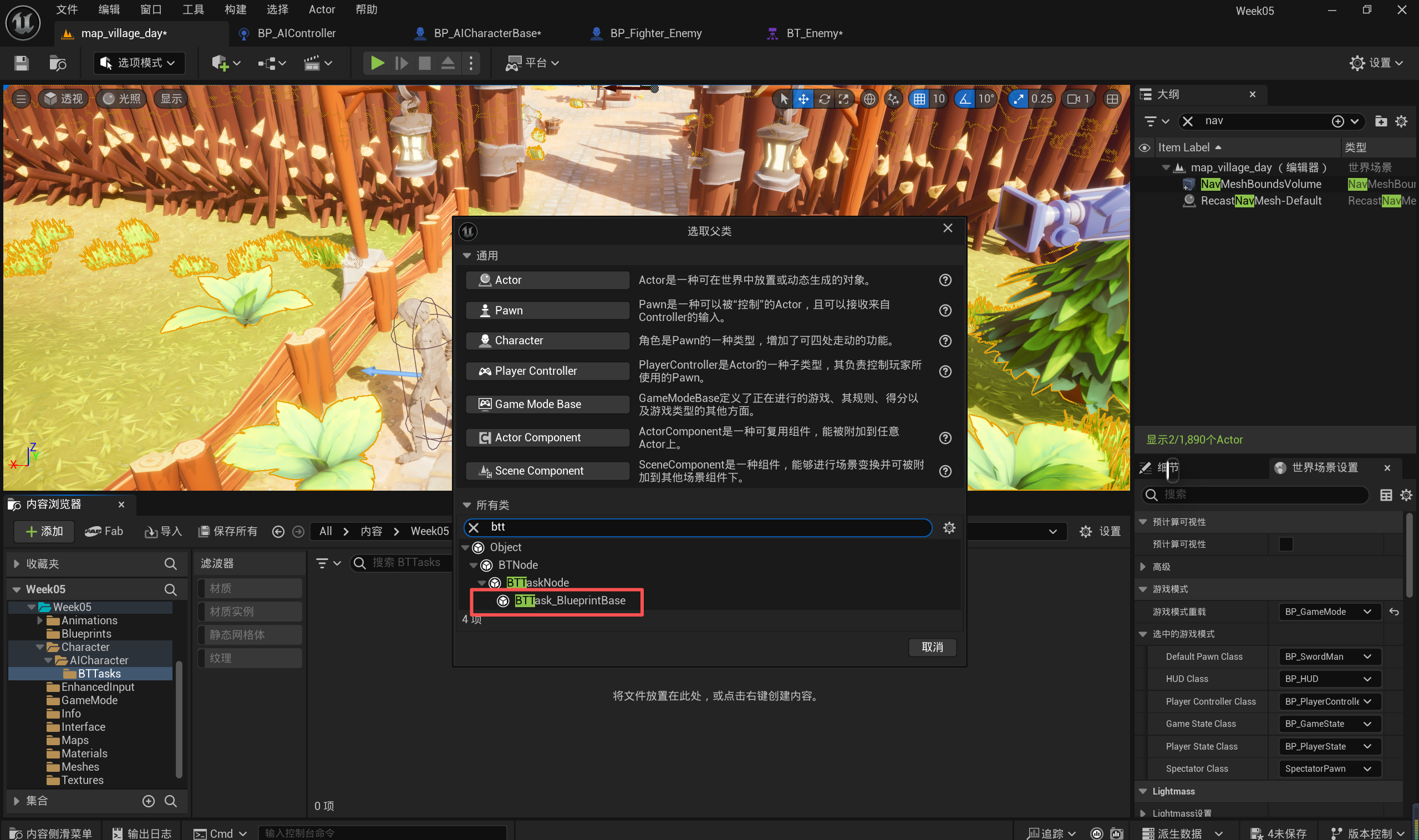Viewport: 1419px width, 840px height.
Task: Open the Default Pawn Class dropdown
Action: [x=1329, y=656]
